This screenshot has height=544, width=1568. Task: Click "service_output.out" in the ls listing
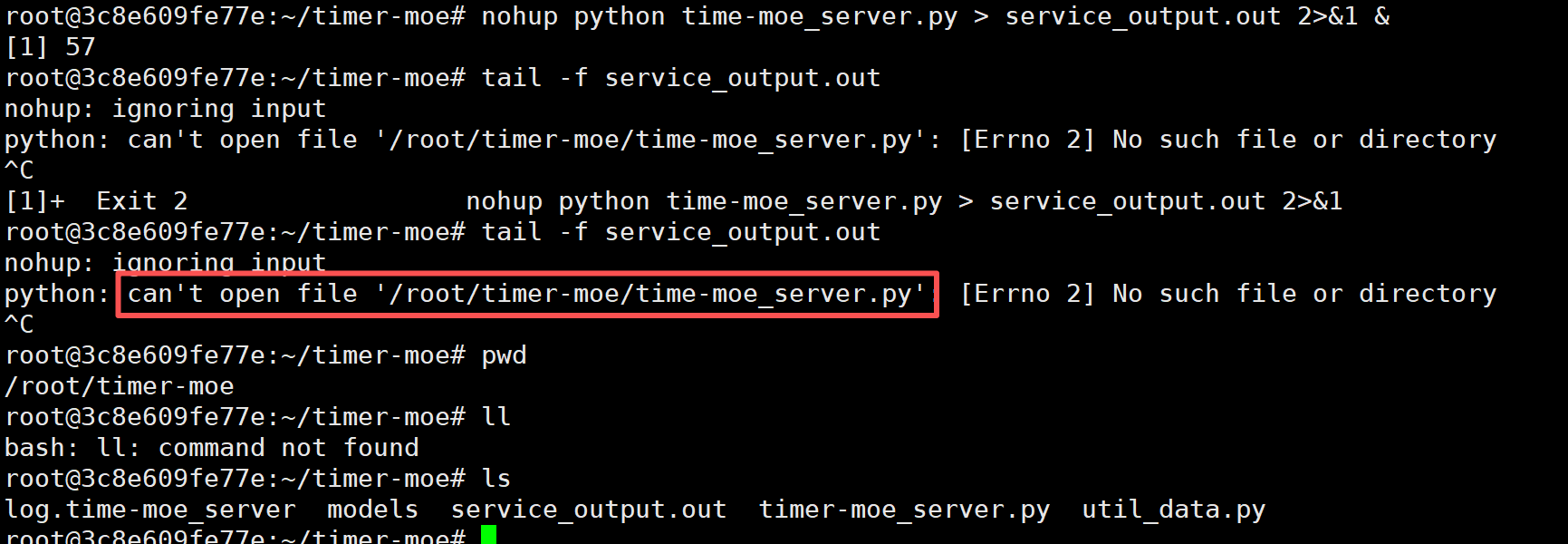[589, 510]
